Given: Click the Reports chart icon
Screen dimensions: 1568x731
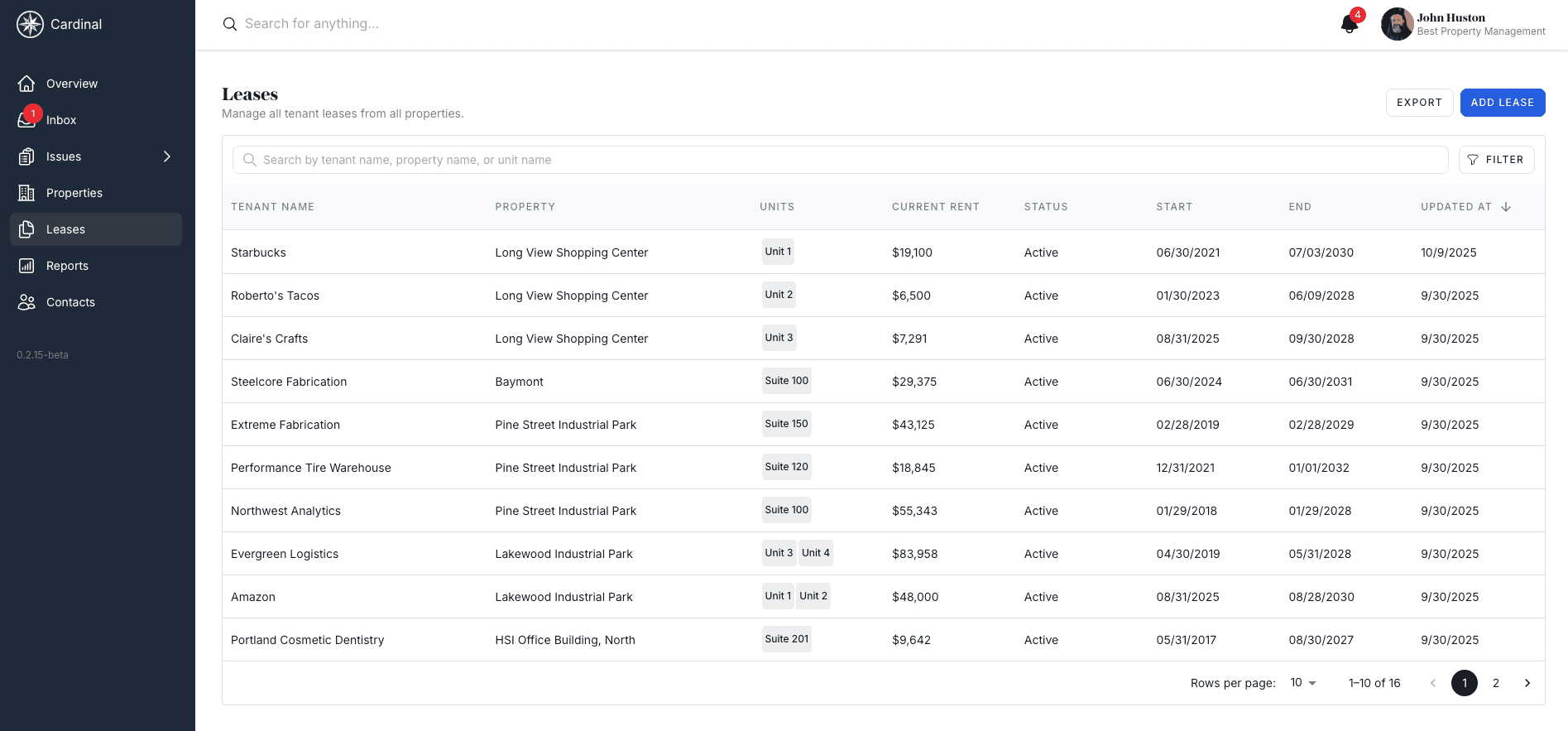Looking at the screenshot, I should click(x=26, y=266).
